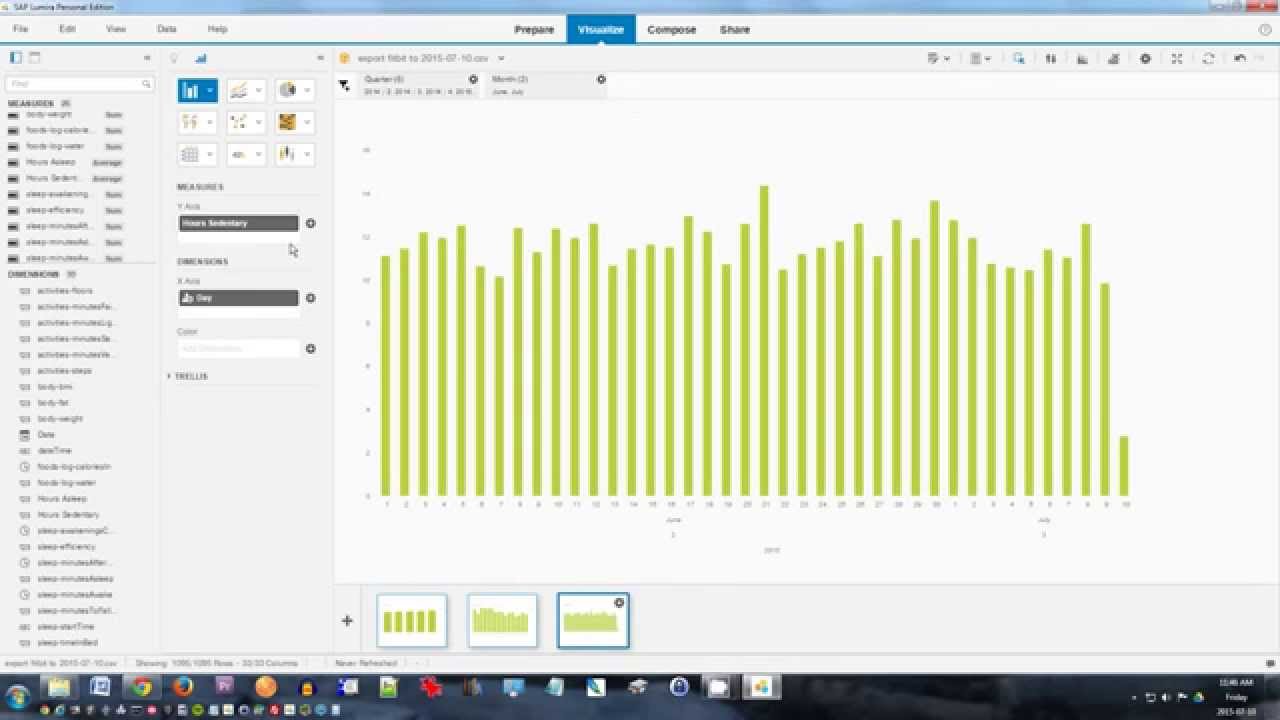The image size is (1280, 720).
Task: Select sleep-efficiency in Dimensions list
Action: 66,547
